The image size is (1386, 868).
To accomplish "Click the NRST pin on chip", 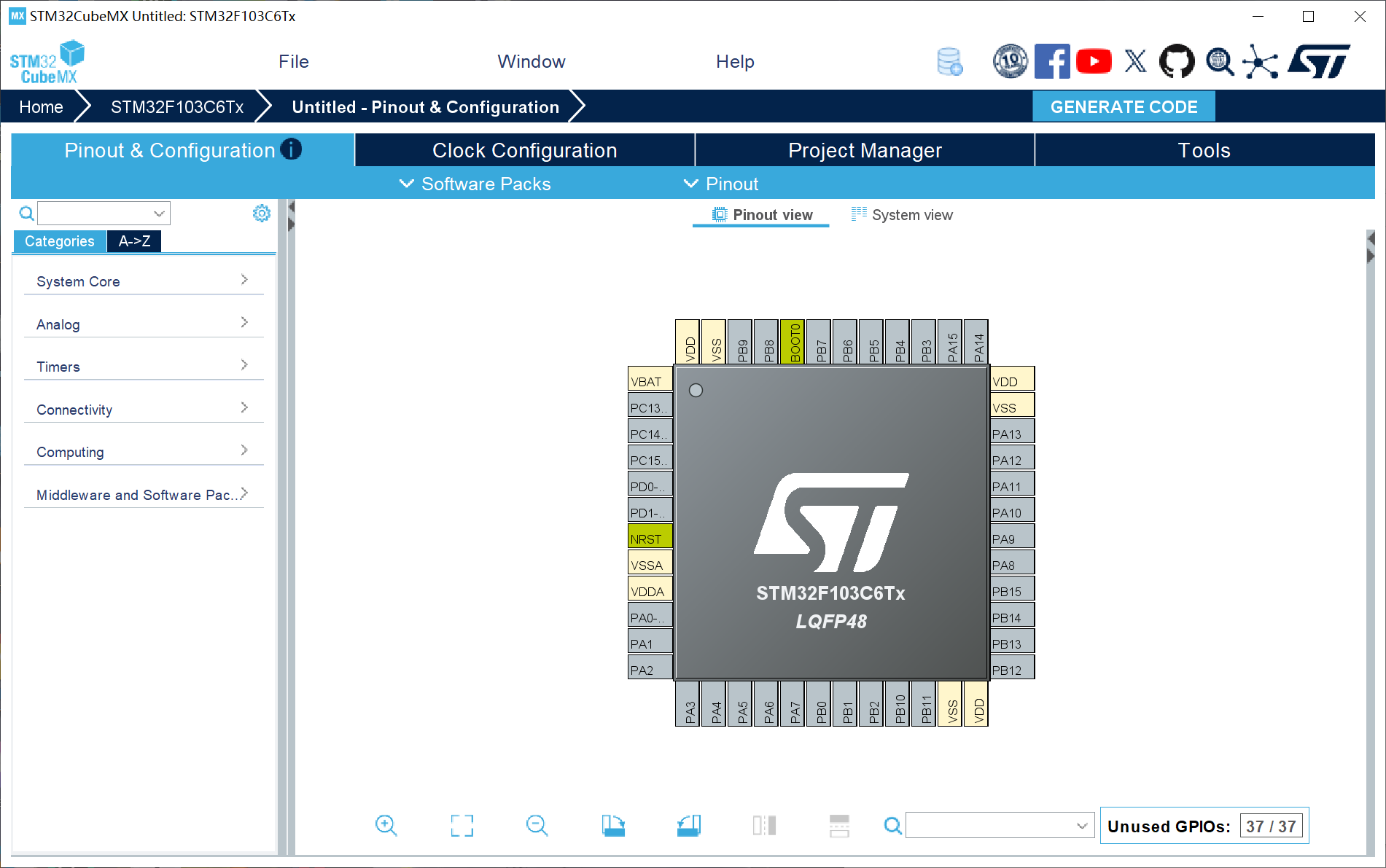I will click(x=650, y=536).
